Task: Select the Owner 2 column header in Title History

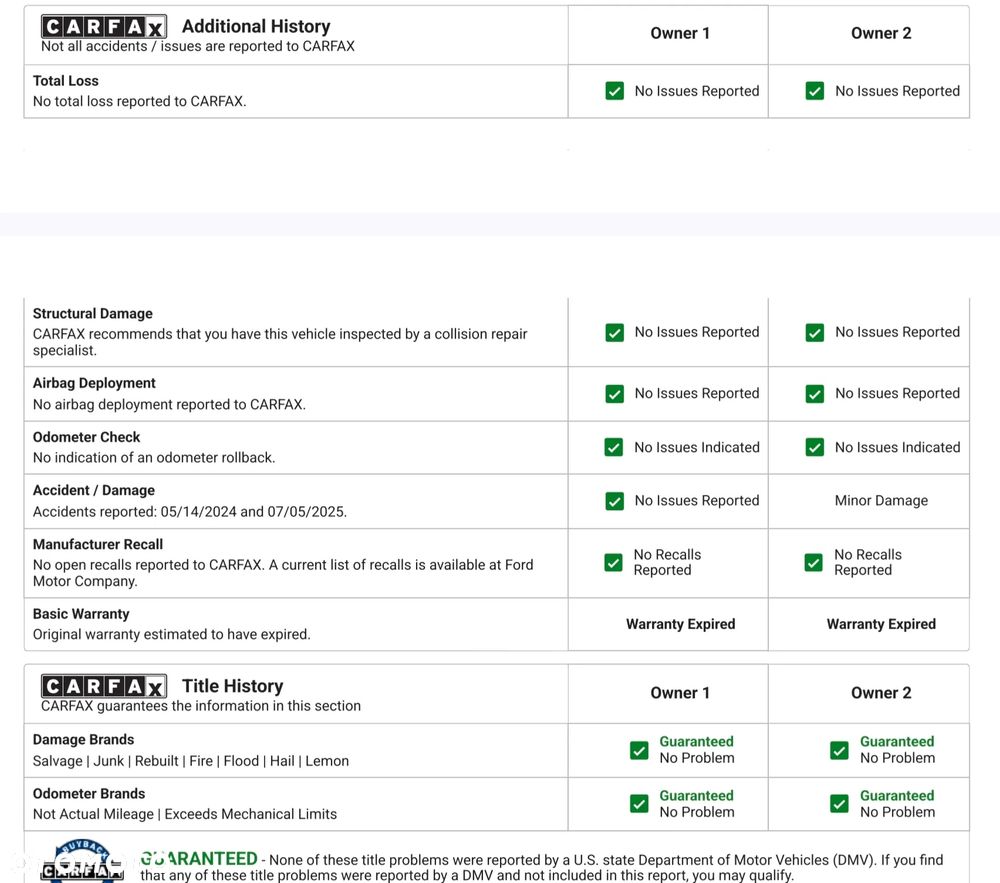Action: coord(881,693)
